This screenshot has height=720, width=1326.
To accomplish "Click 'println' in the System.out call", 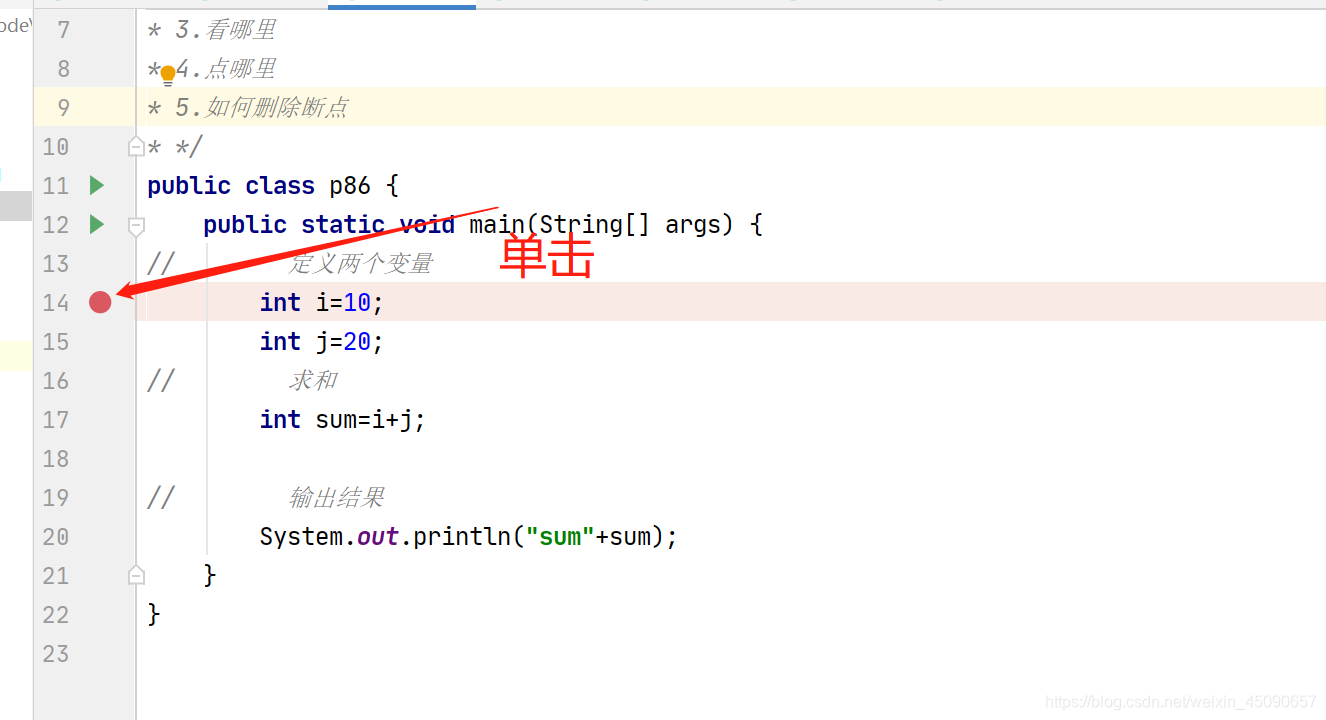I will (x=462, y=537).
